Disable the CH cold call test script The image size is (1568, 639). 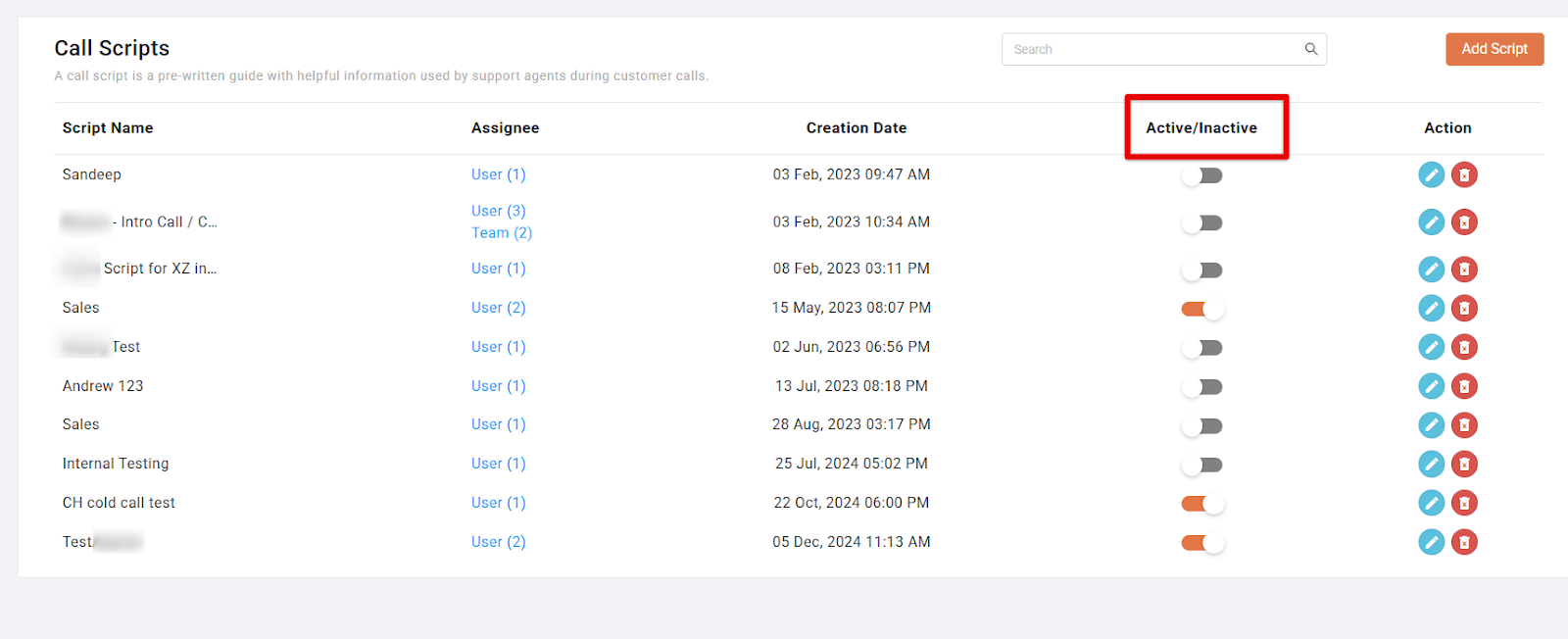click(x=1202, y=504)
